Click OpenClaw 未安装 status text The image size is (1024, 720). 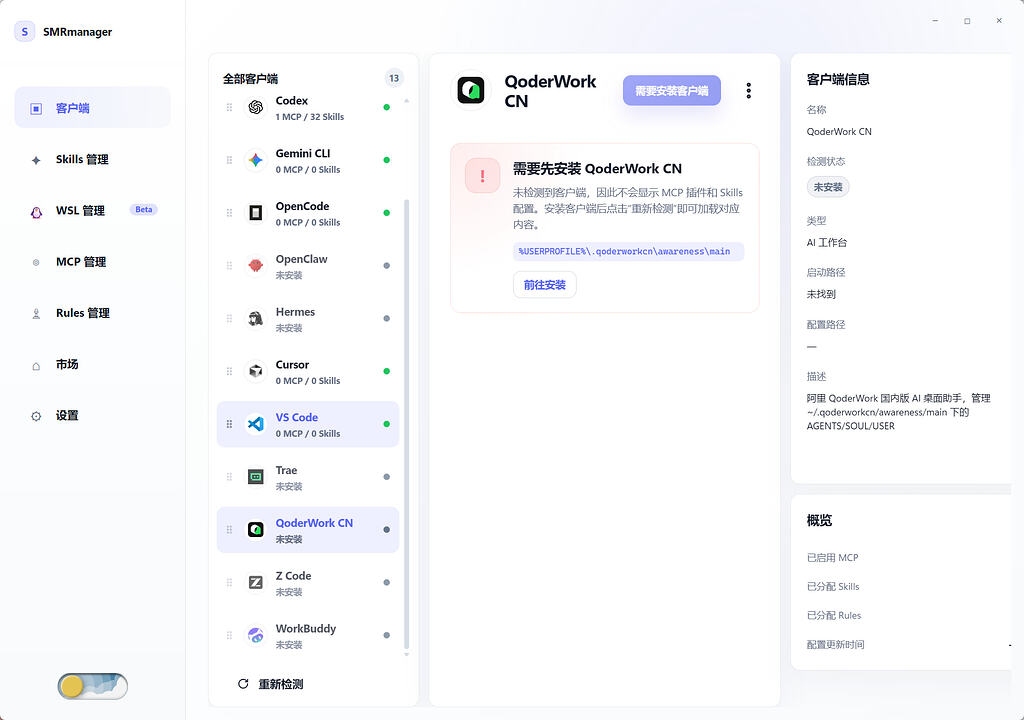pyautogui.click(x=289, y=276)
